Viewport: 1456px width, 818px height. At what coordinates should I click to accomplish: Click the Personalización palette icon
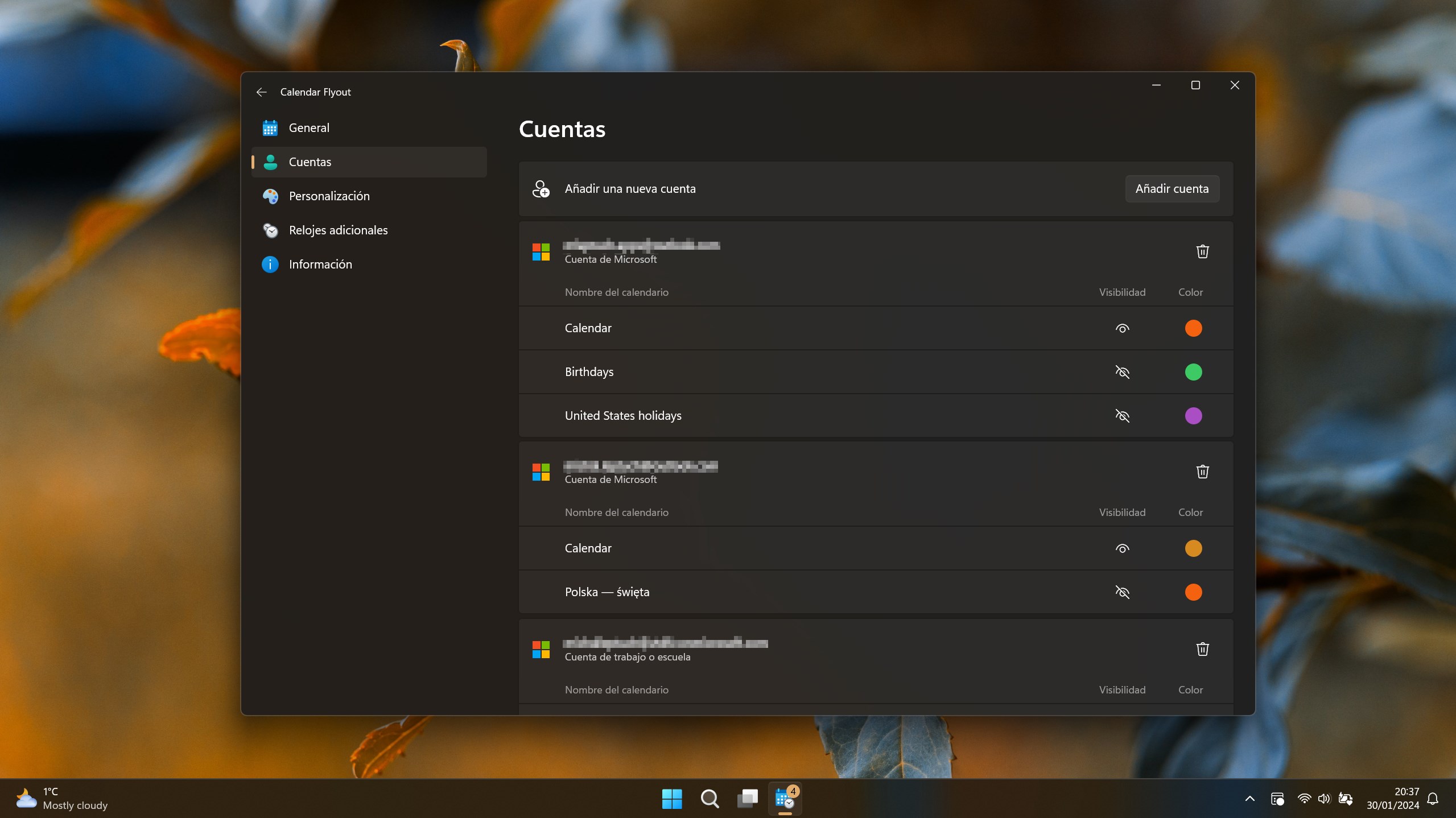(270, 196)
